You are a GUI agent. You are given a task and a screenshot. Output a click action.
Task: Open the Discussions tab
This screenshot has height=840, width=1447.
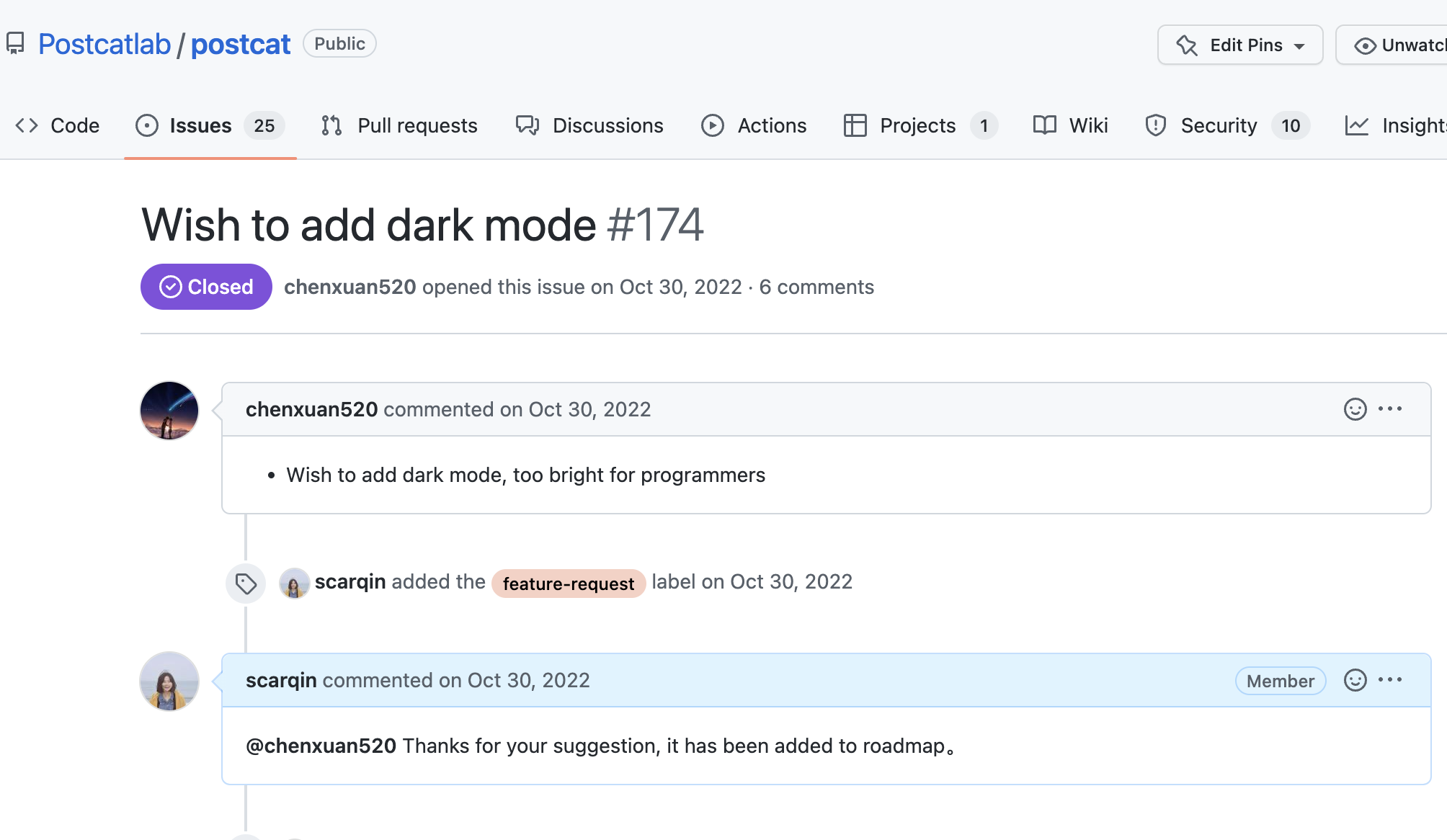589,125
